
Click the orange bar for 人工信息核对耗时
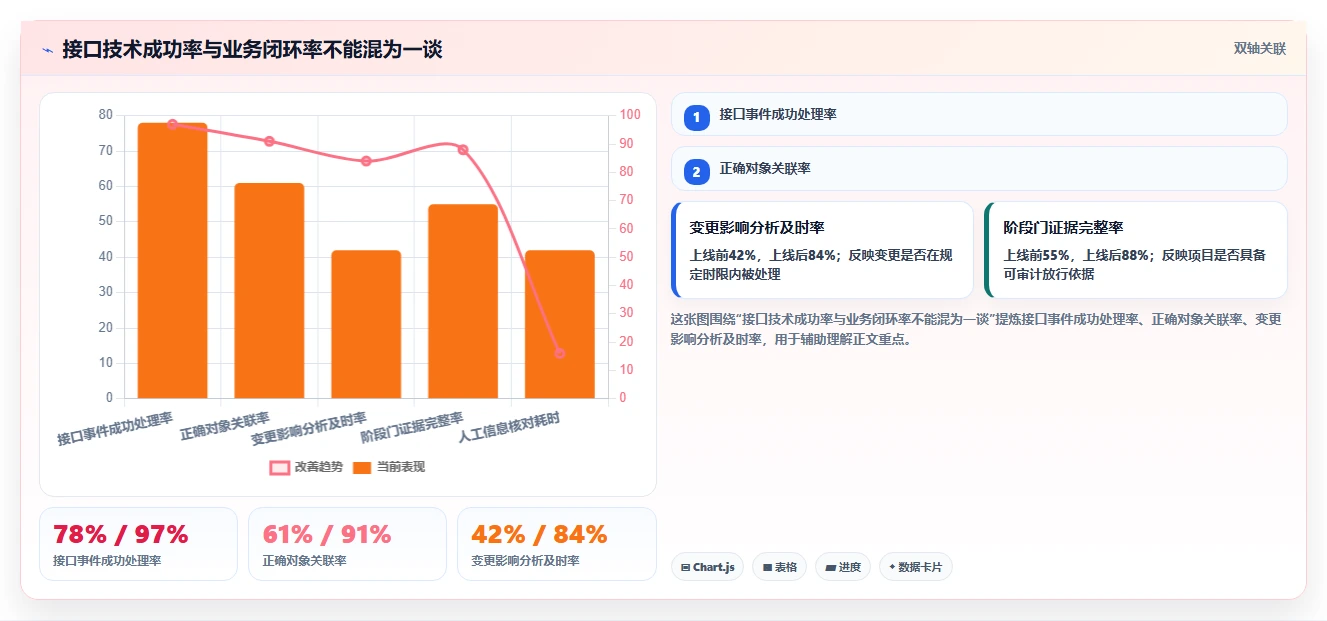pyautogui.click(x=559, y=324)
